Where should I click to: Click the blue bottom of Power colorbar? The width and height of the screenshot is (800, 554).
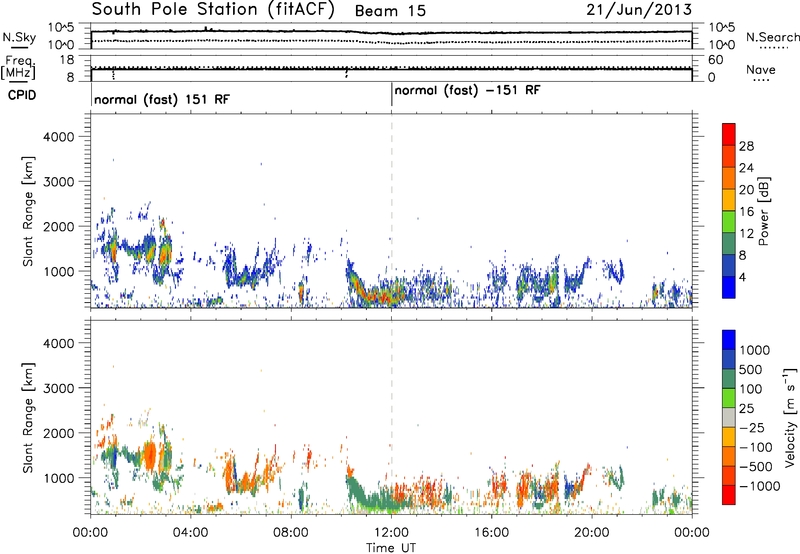(x=729, y=287)
